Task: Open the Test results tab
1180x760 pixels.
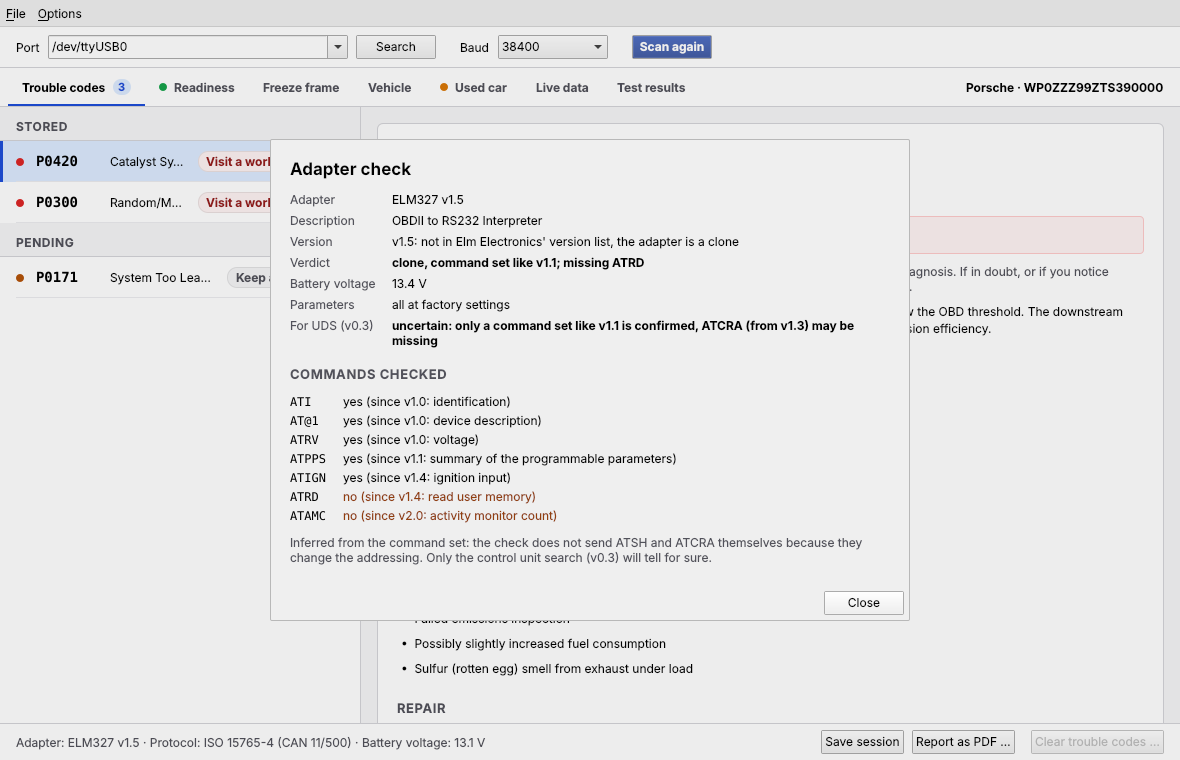Action: point(651,87)
